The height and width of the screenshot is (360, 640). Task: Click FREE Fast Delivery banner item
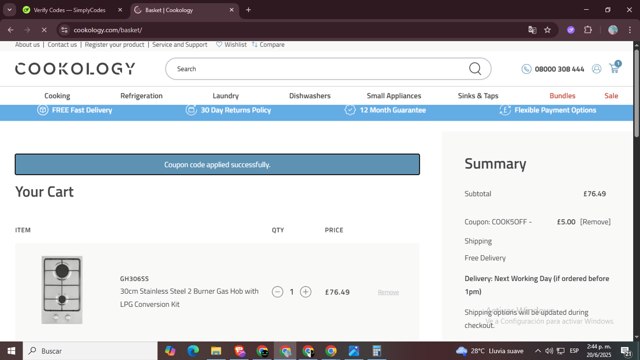pos(75,110)
